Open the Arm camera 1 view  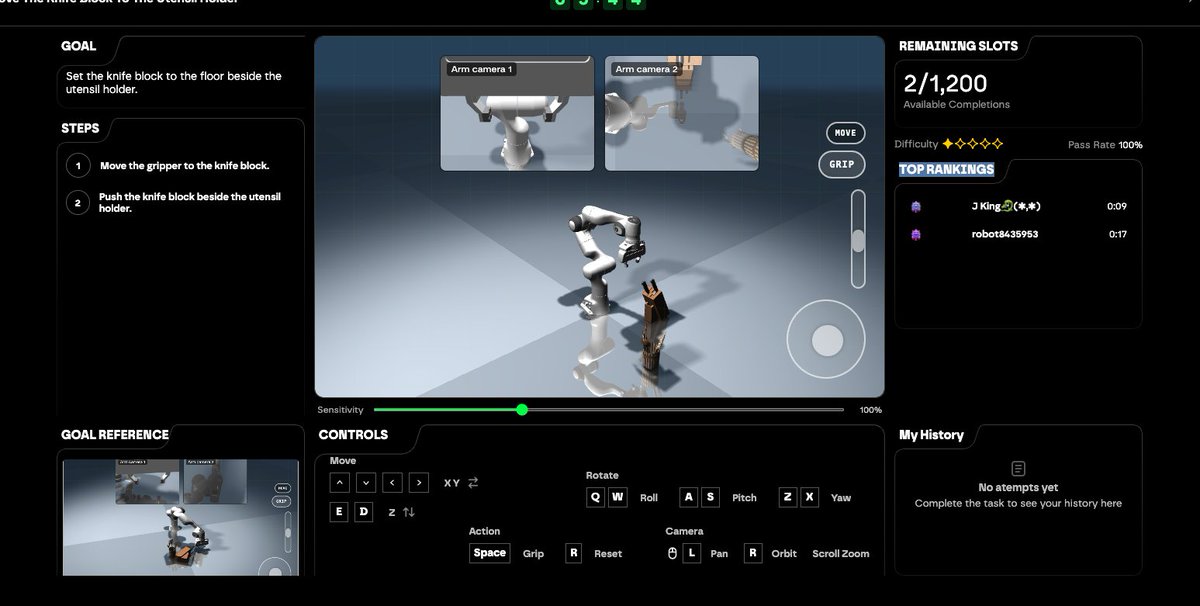tap(517, 113)
